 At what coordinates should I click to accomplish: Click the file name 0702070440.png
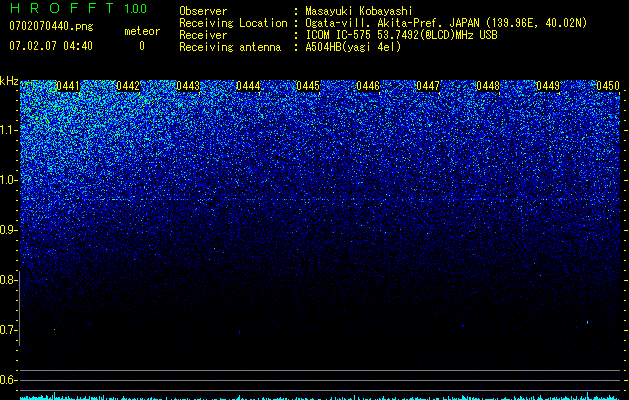pos(51,27)
